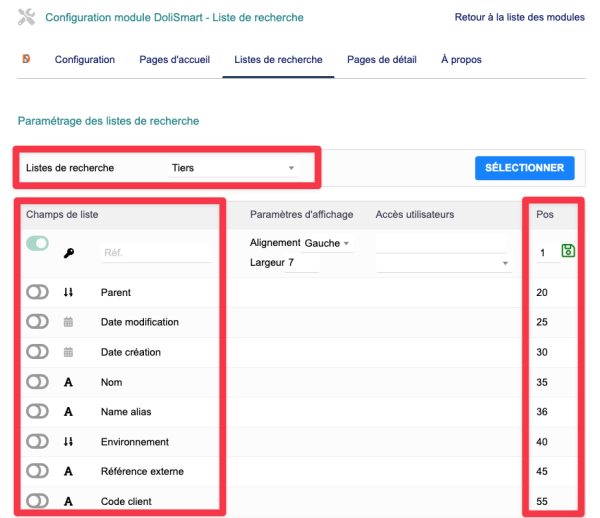Click the green save icon in Pos column

click(568, 251)
